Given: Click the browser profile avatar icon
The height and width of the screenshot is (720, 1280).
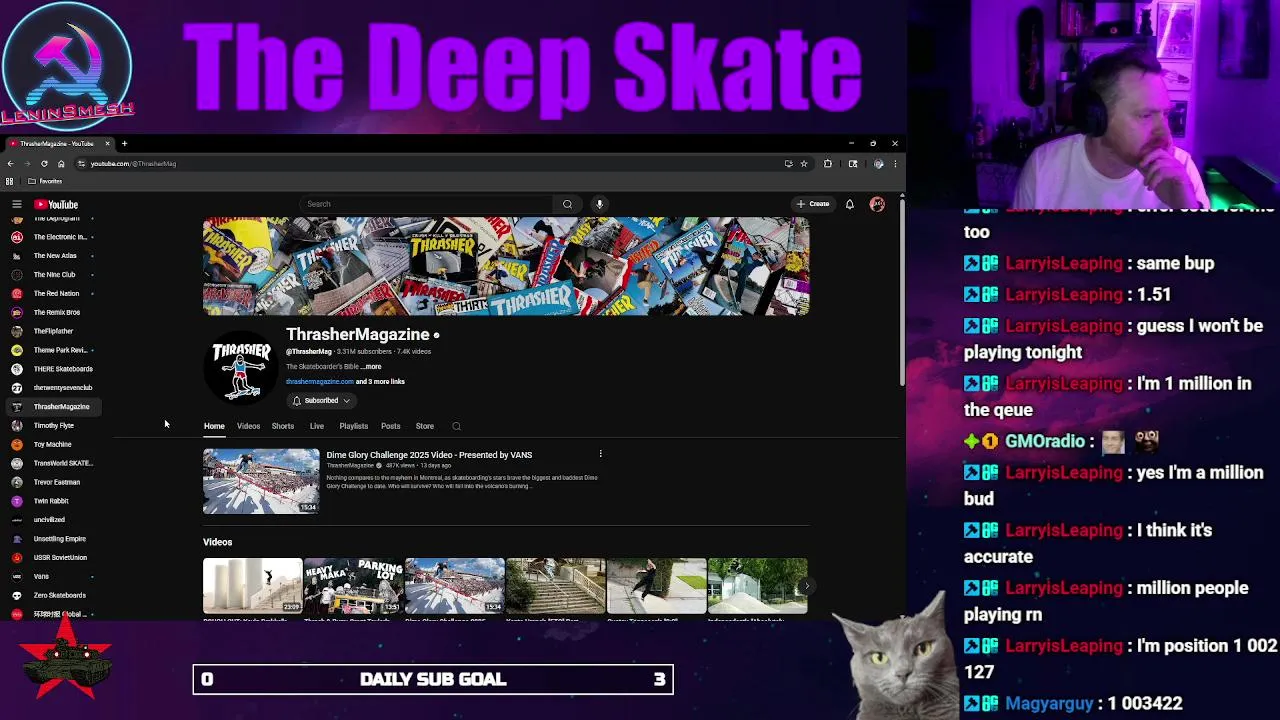Looking at the screenshot, I should pos(878,164).
